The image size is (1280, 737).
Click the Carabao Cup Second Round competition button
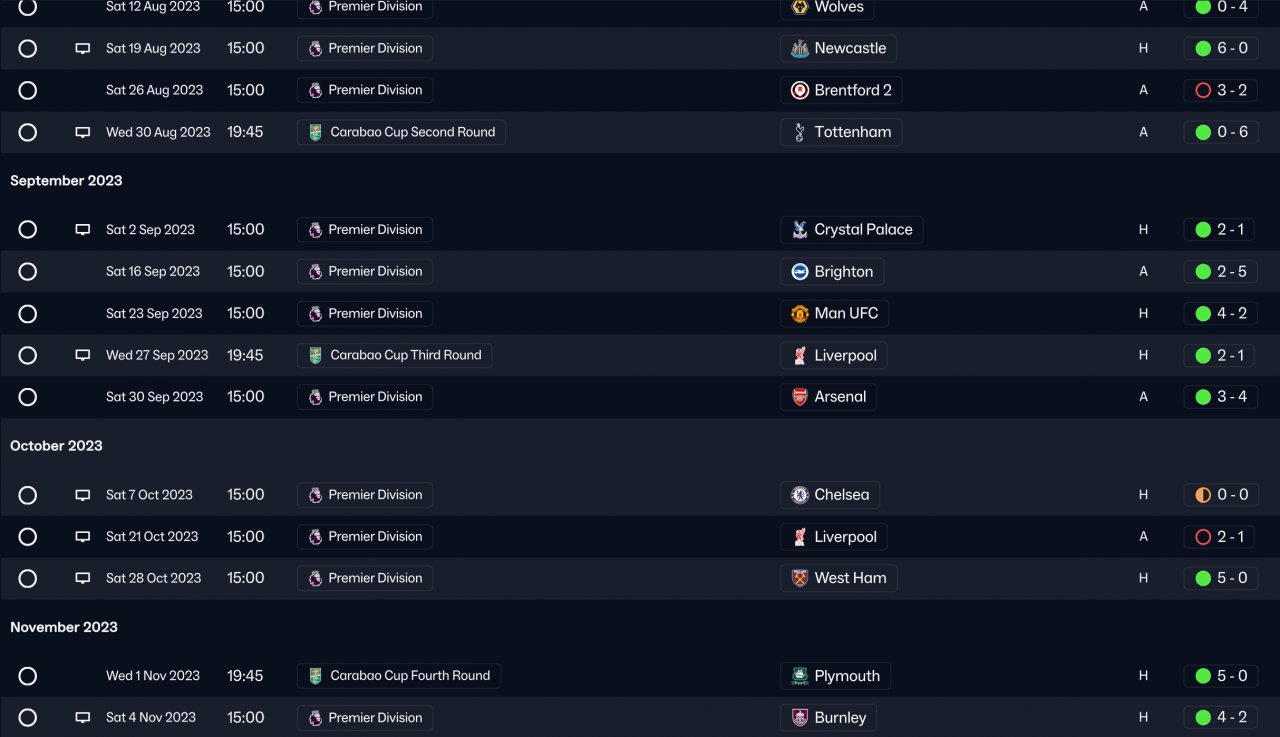(401, 132)
